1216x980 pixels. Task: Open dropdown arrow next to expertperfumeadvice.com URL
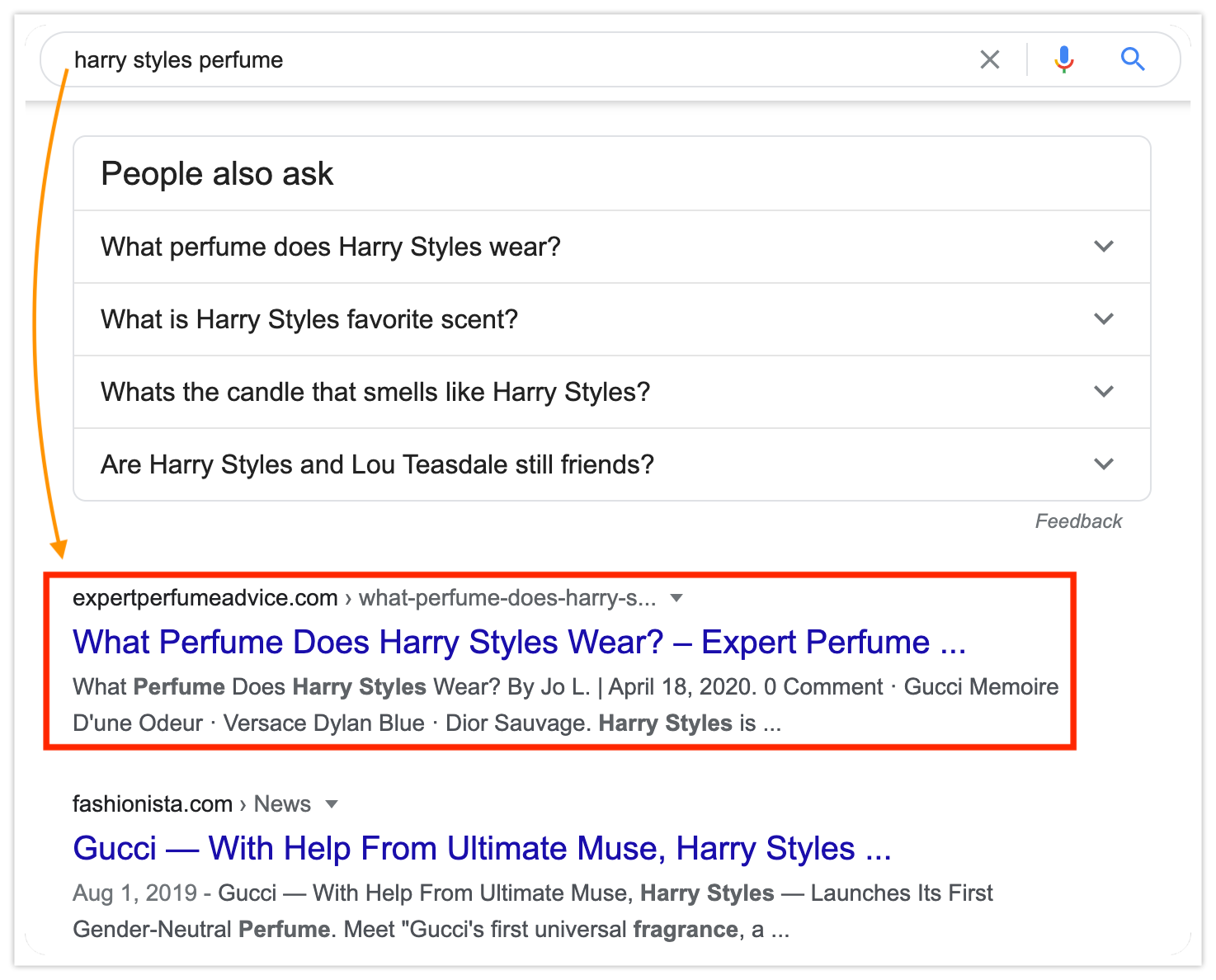pos(676,598)
